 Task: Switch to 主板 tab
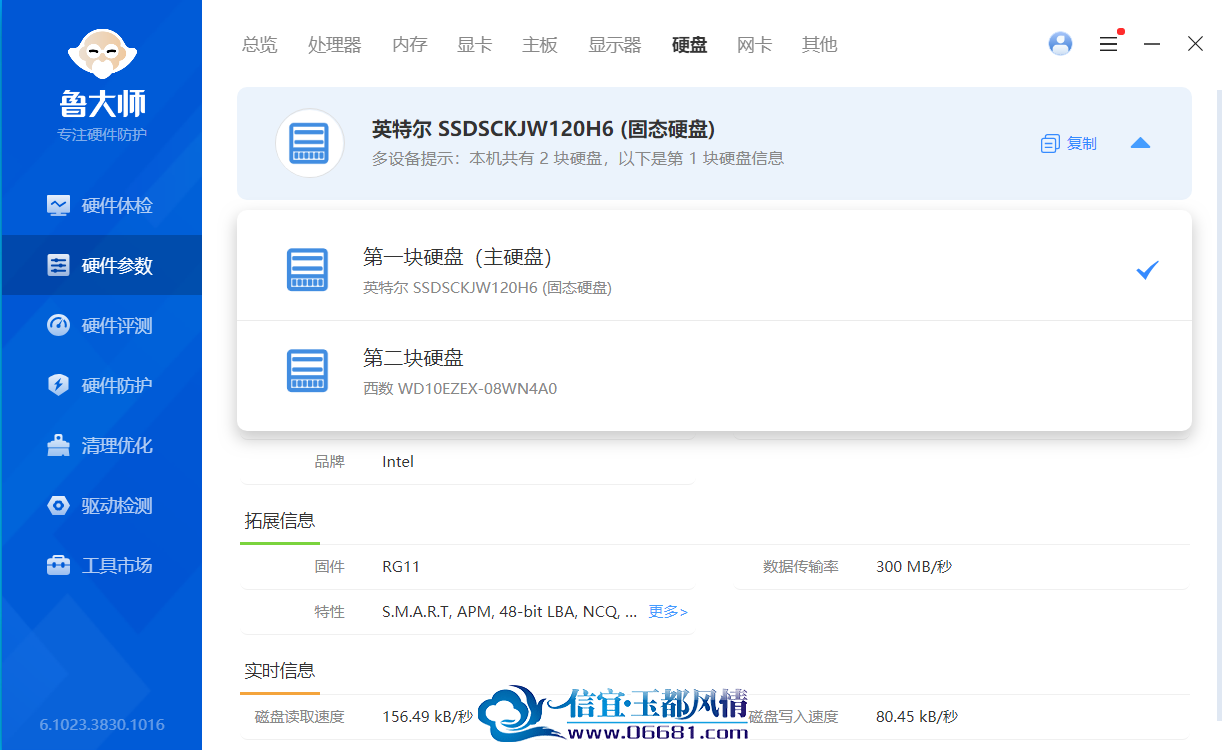(540, 45)
